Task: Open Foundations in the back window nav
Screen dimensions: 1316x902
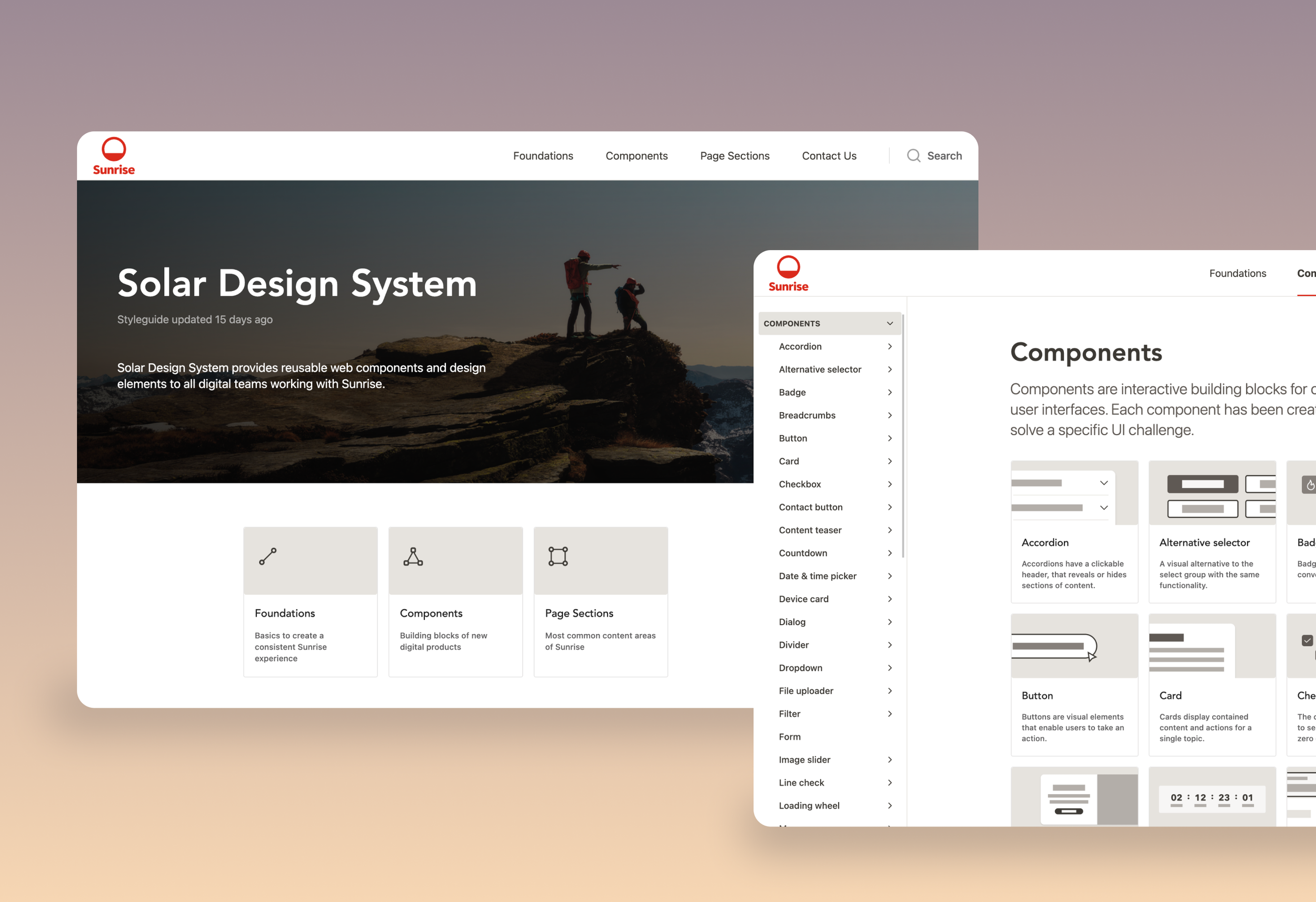Action: pos(543,156)
